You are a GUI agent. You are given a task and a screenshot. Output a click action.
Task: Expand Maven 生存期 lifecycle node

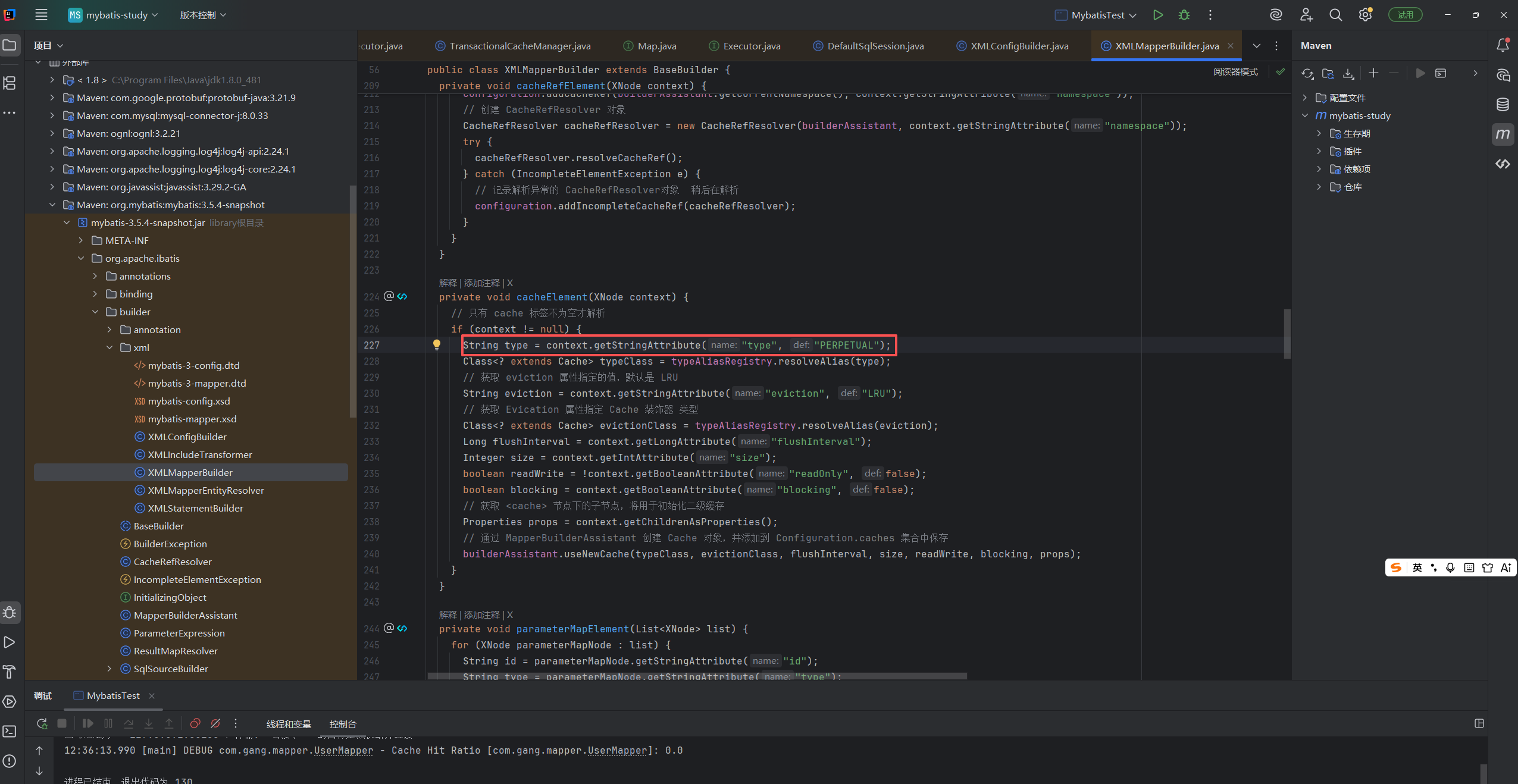tap(1319, 133)
